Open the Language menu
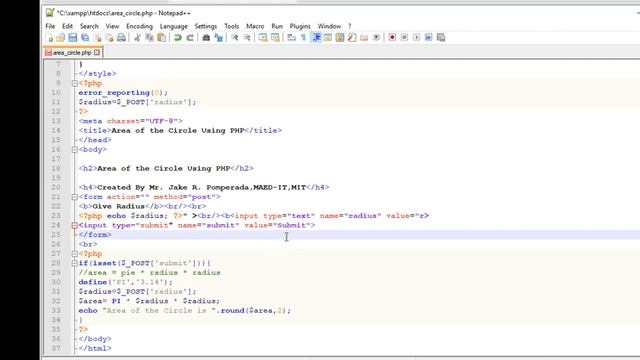Viewport: 640px width, 360px height. coord(173,26)
